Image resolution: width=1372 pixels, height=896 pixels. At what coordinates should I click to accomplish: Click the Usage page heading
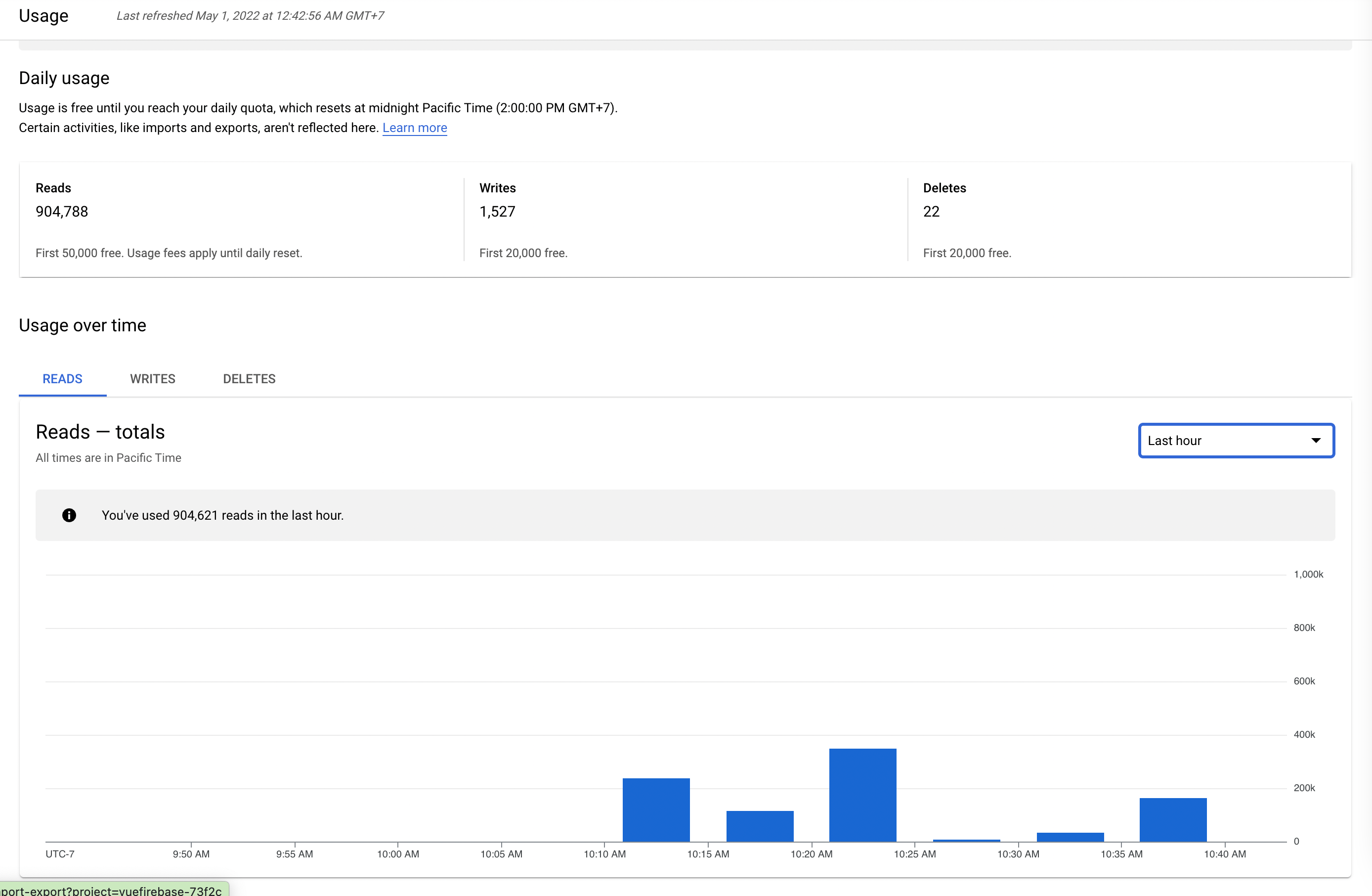point(44,16)
